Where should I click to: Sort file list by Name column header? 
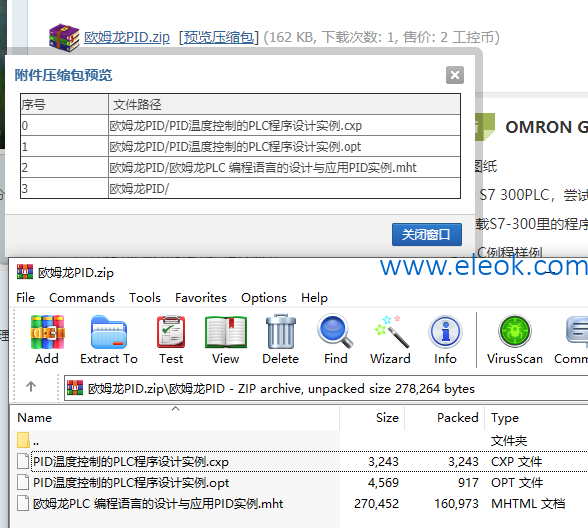coord(34,418)
